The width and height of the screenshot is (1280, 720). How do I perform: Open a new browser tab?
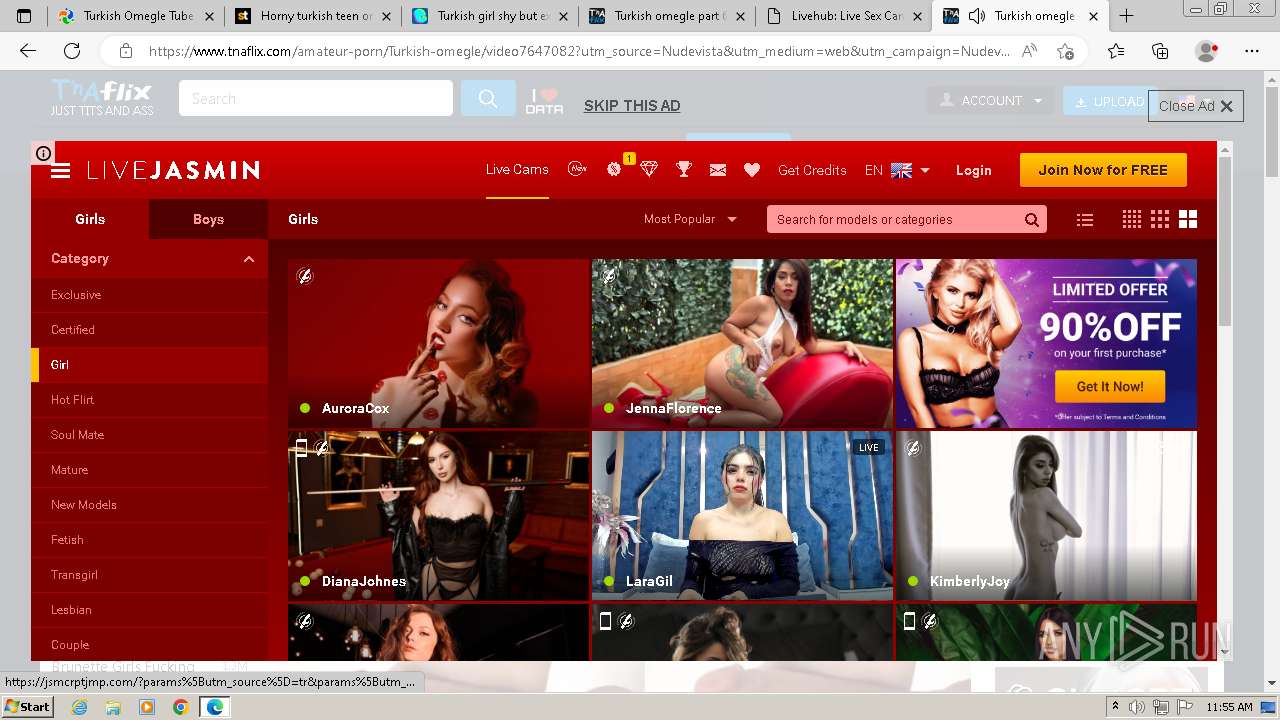[1126, 16]
